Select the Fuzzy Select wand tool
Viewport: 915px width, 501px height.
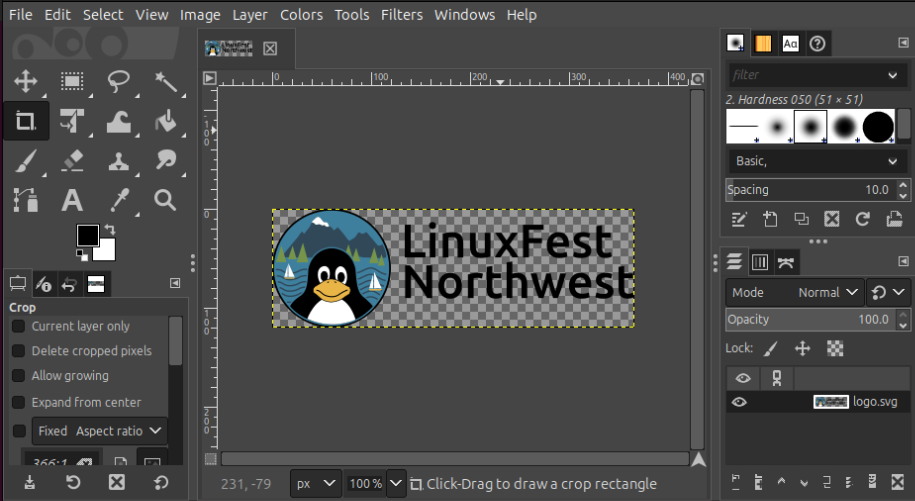pos(166,81)
